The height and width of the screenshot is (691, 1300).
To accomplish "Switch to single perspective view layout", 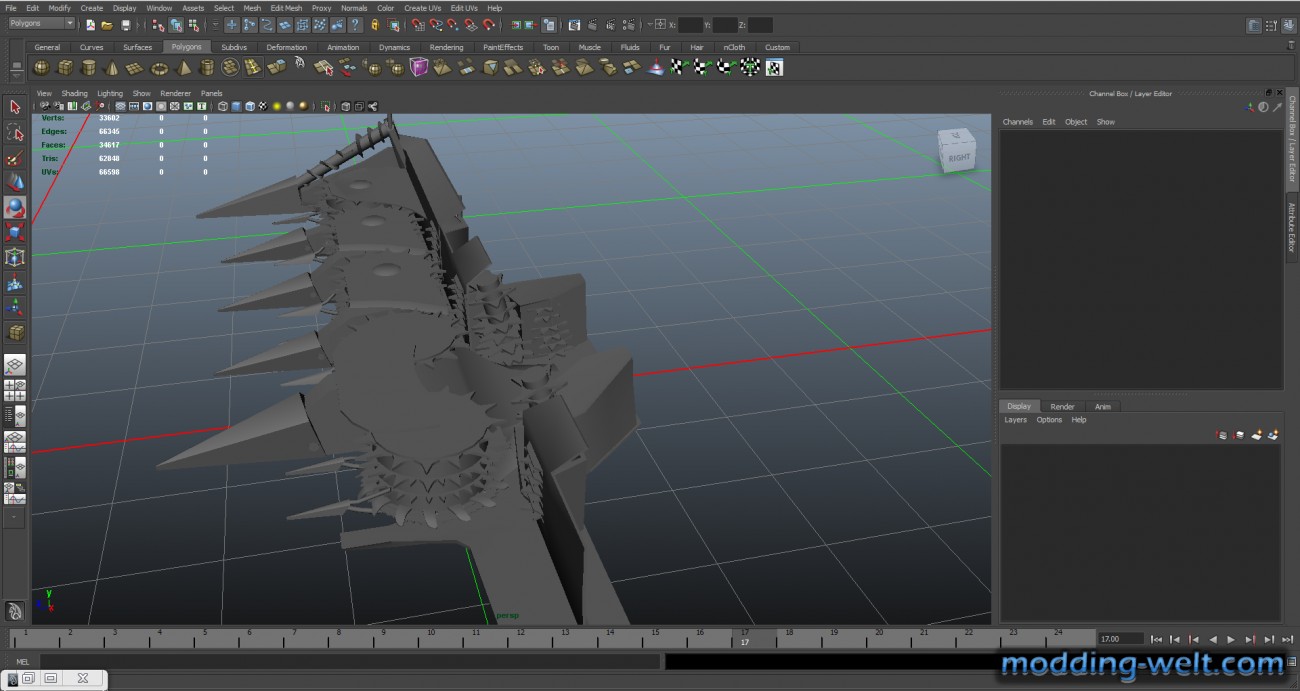I will 15,365.
